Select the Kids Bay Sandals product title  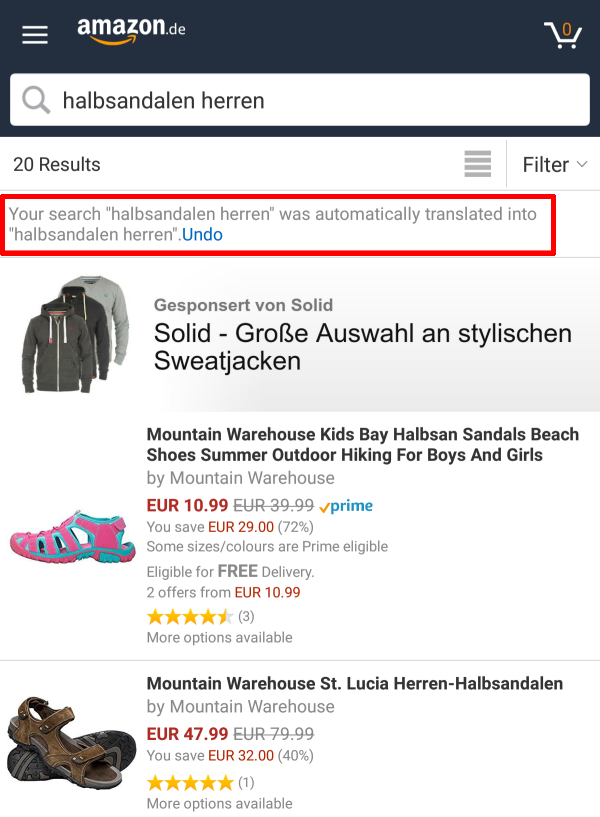363,445
